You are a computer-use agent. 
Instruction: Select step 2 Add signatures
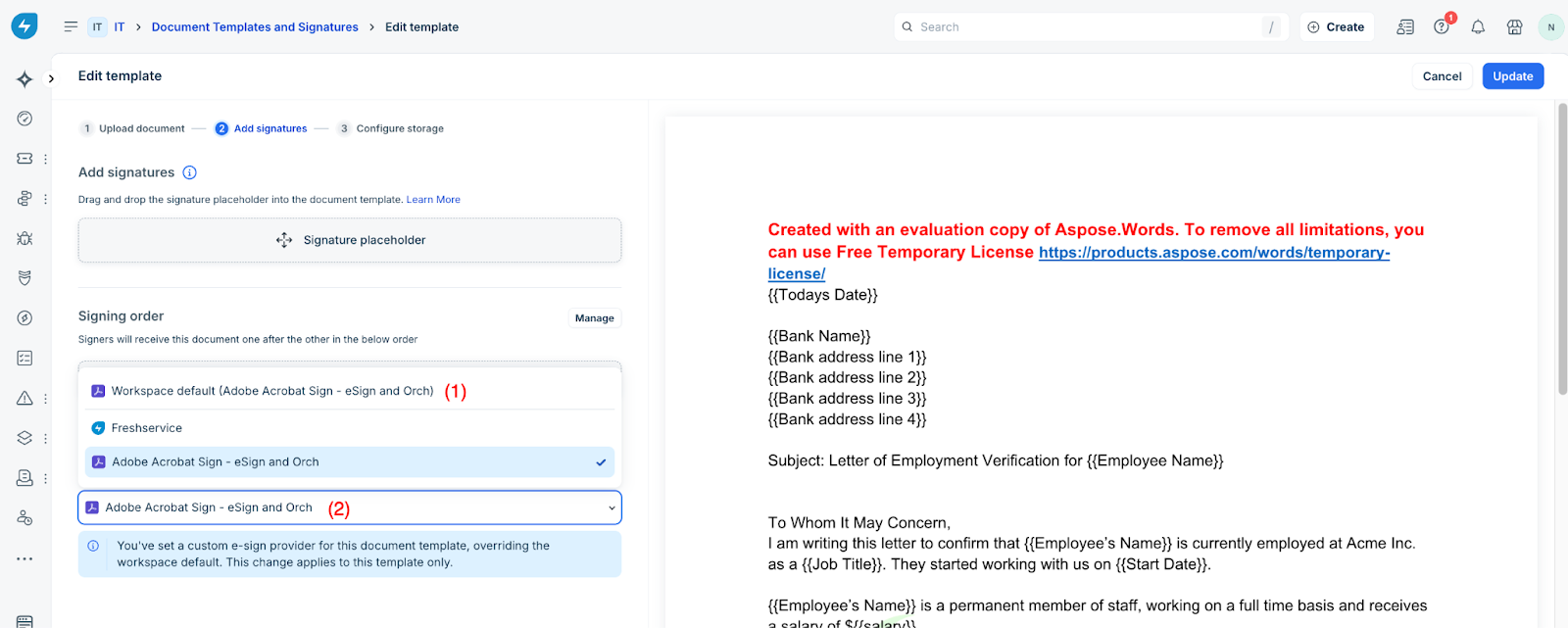coord(261,128)
